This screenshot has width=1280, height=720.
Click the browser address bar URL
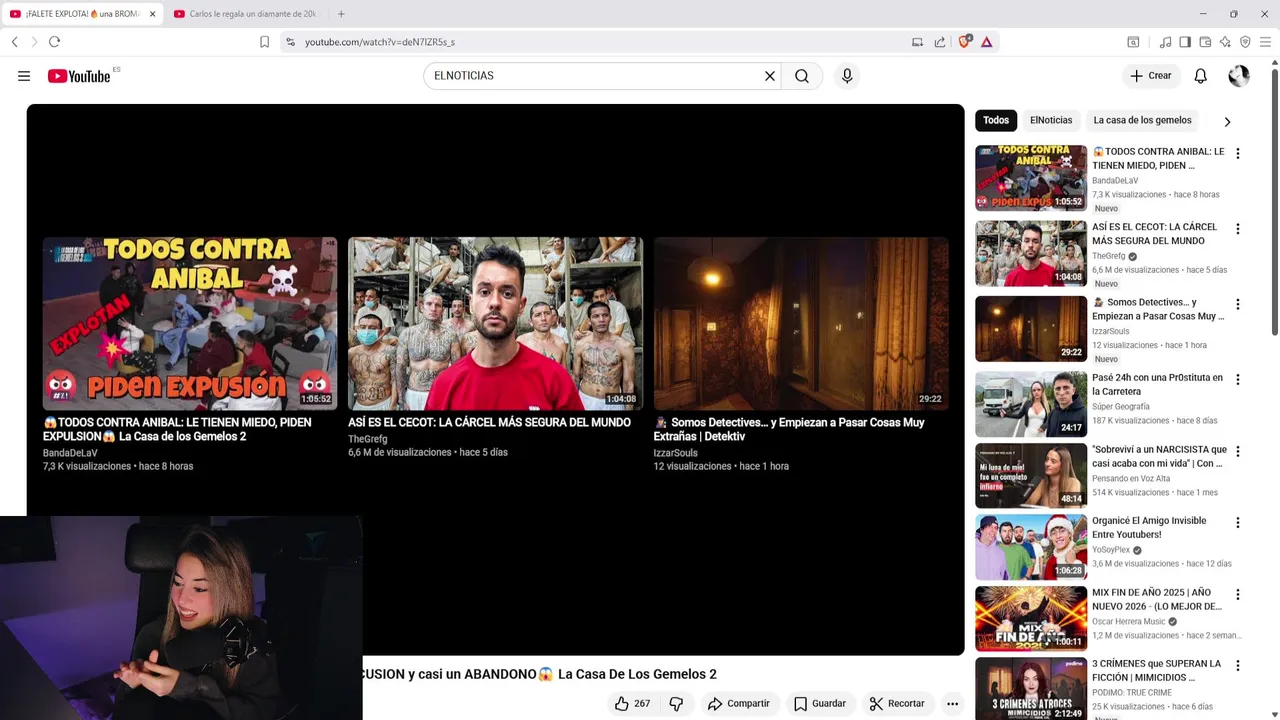[380, 42]
